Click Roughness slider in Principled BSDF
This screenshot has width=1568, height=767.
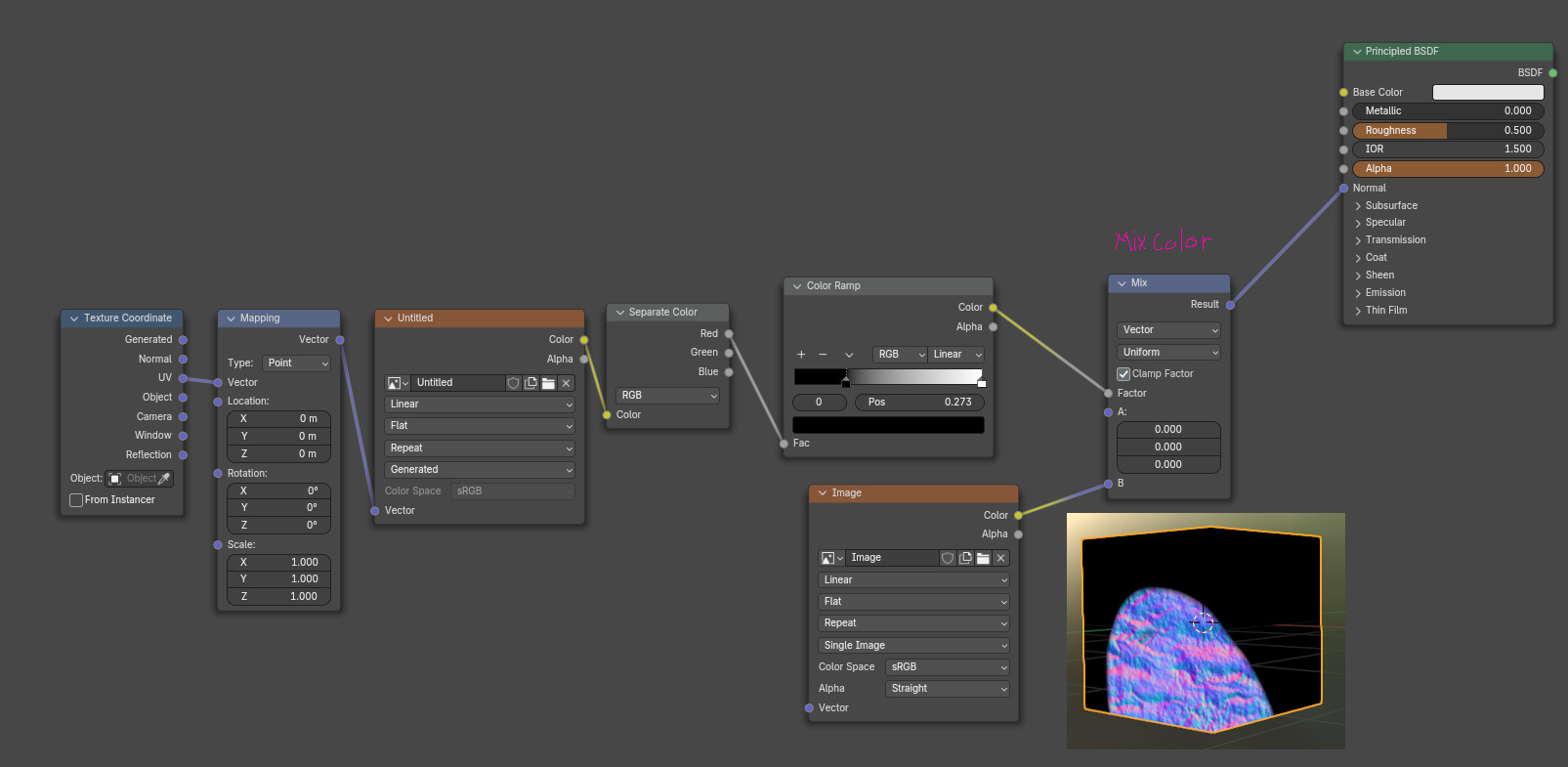pos(1449,131)
